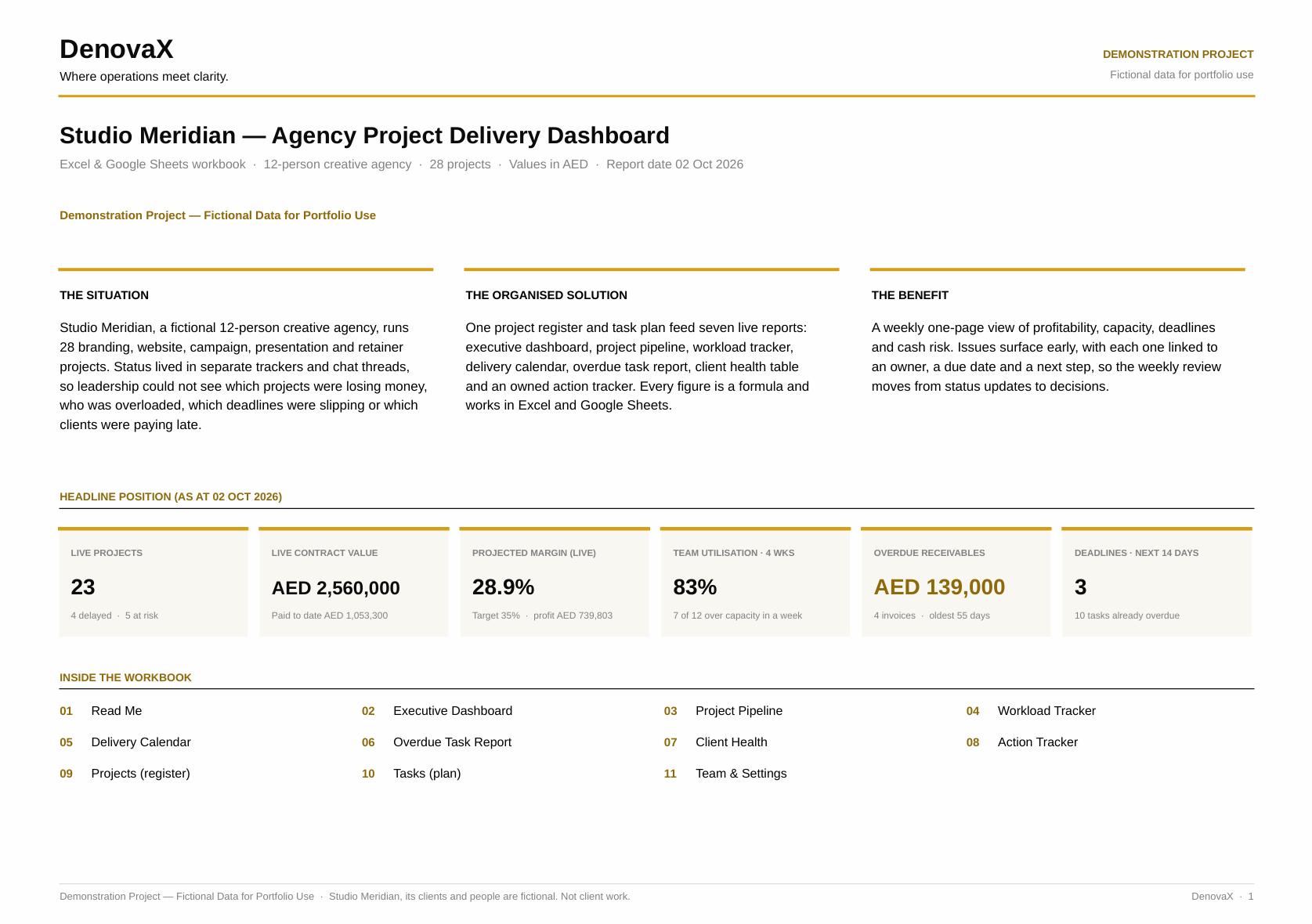Viewport: 1312px width, 924px height.
Task: Click 'Paid to date AED 1,053,300' note
Action: pos(330,615)
